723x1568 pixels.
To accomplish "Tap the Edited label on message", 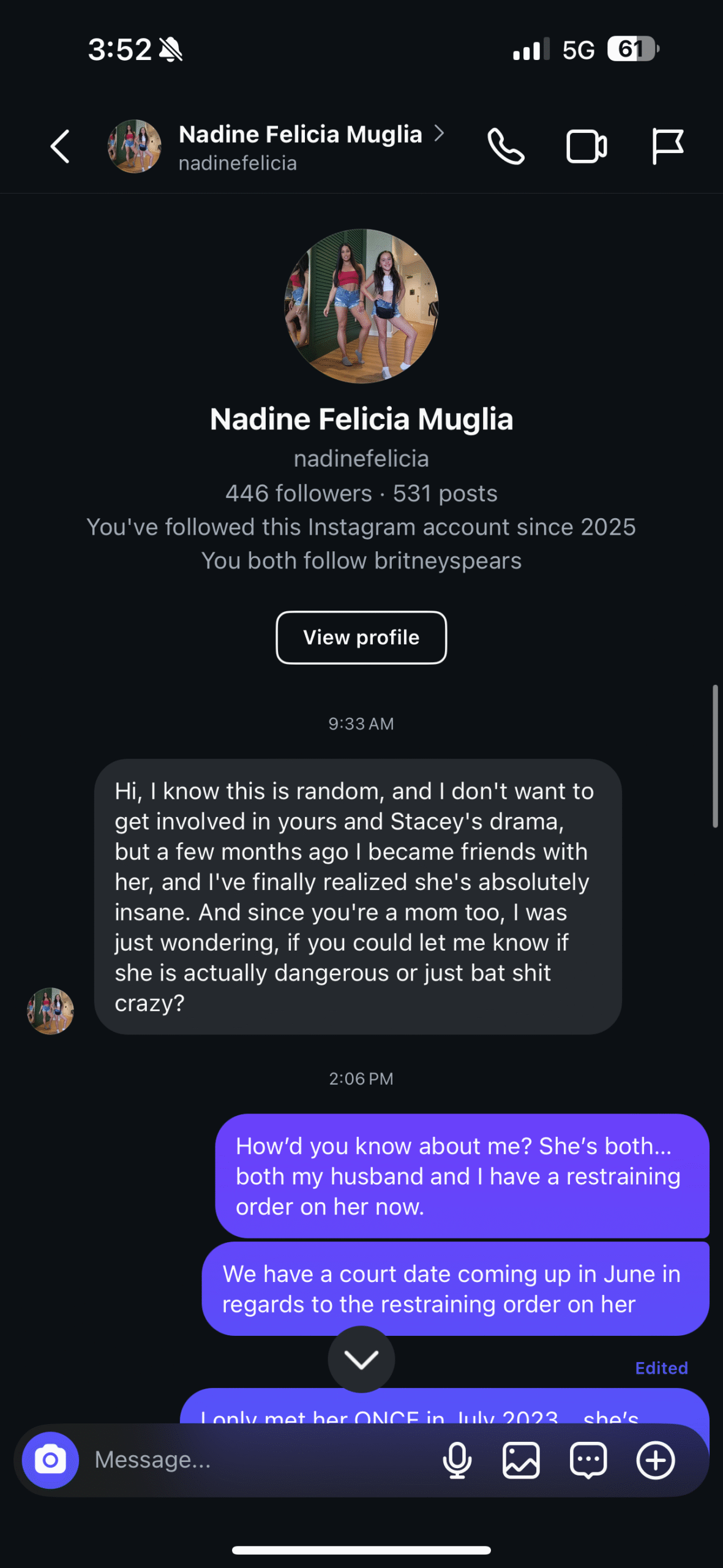I will pyautogui.click(x=661, y=1368).
